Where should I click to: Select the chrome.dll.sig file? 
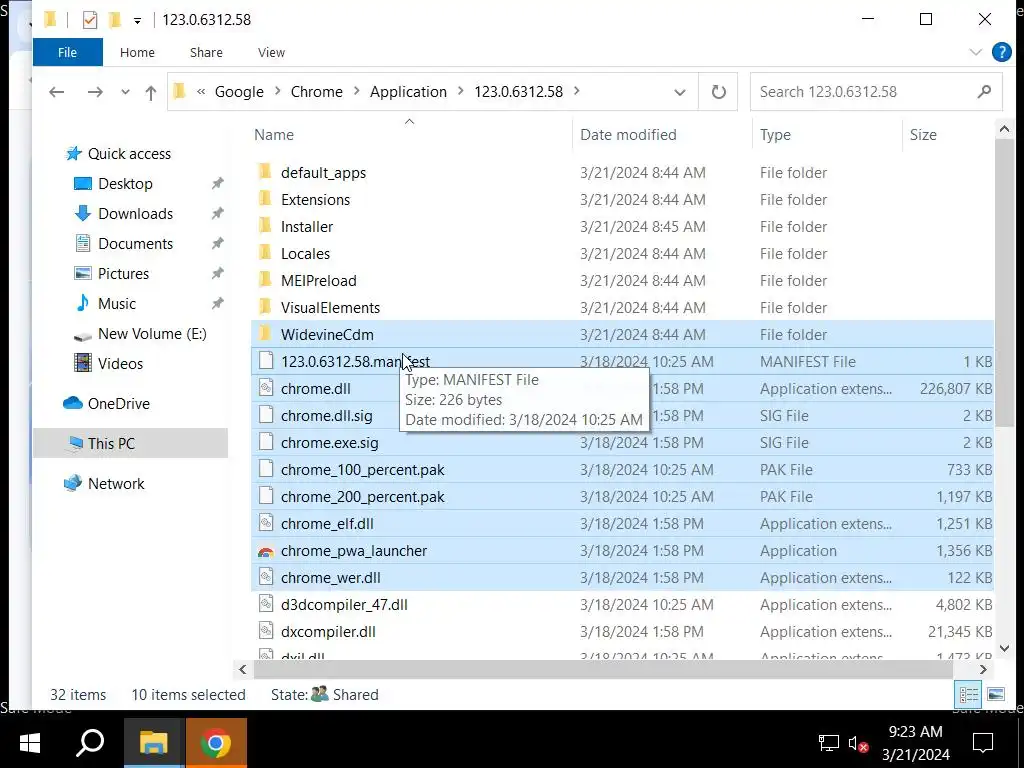(327, 415)
